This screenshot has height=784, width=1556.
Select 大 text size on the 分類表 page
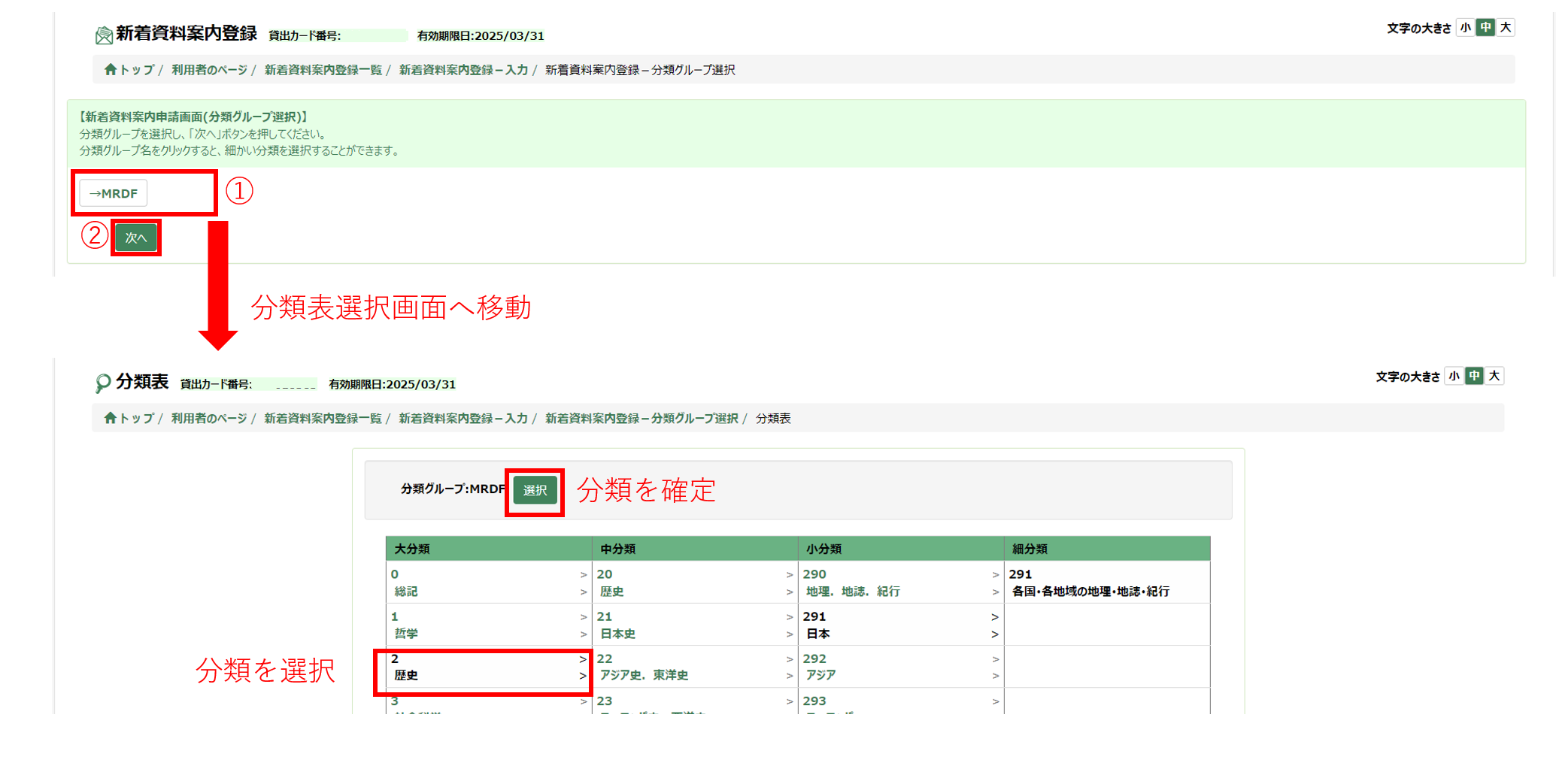click(x=1494, y=376)
